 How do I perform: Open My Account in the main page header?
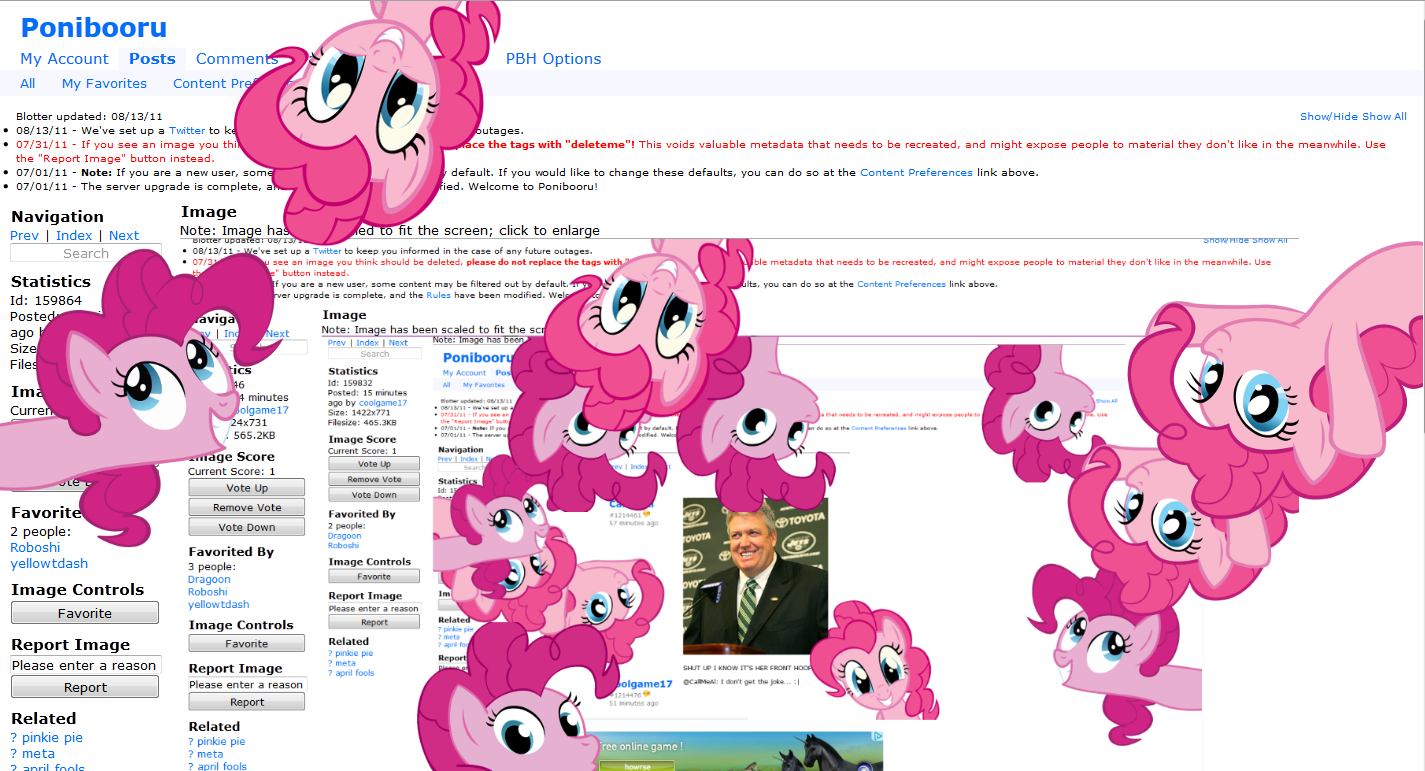(64, 59)
